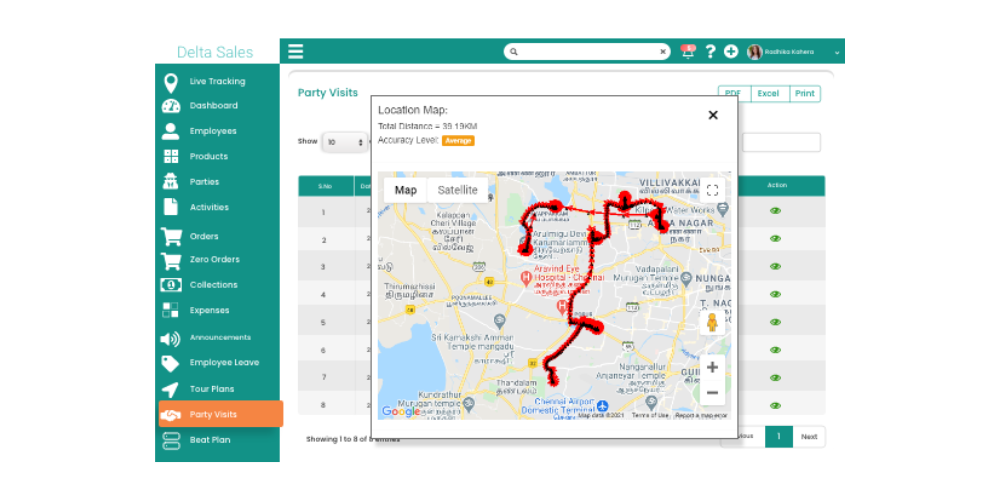
Task: Toggle fullscreen map view
Action: click(712, 190)
